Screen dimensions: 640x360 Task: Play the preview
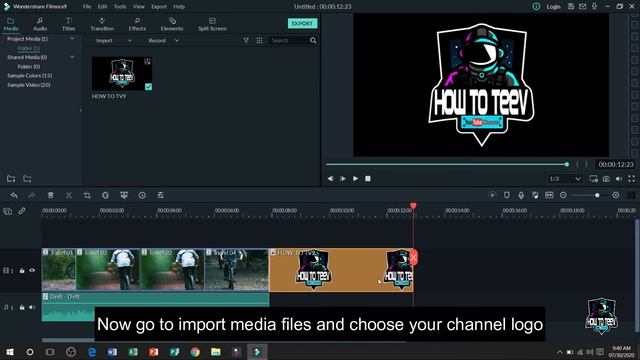point(356,179)
